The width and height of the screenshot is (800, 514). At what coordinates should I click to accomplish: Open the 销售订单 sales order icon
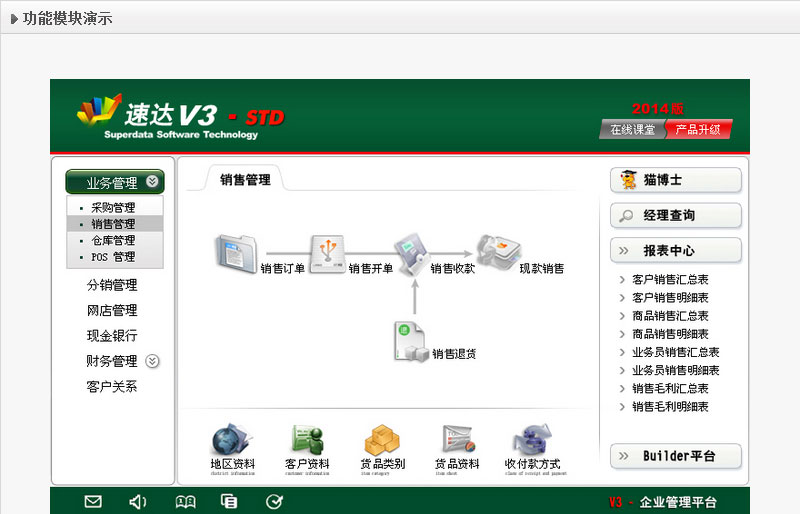tap(237, 252)
